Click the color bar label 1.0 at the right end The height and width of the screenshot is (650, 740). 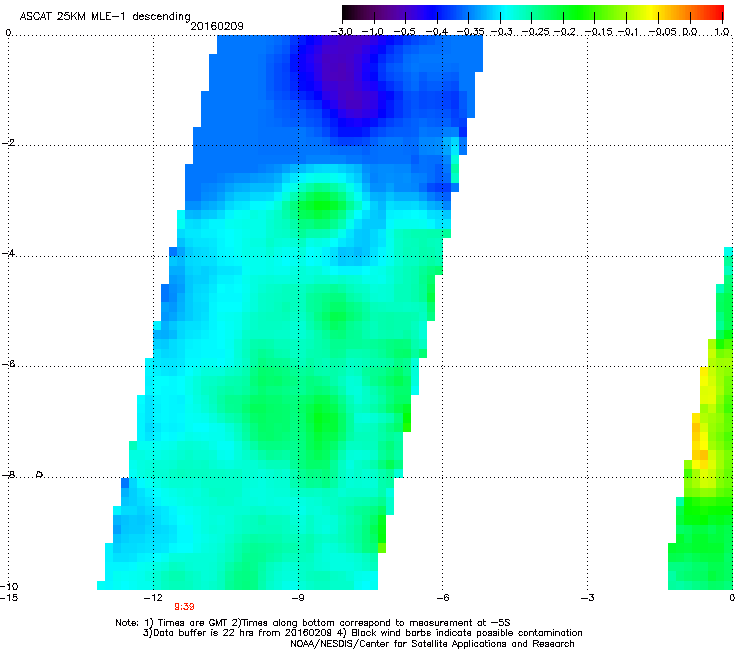pos(722,32)
